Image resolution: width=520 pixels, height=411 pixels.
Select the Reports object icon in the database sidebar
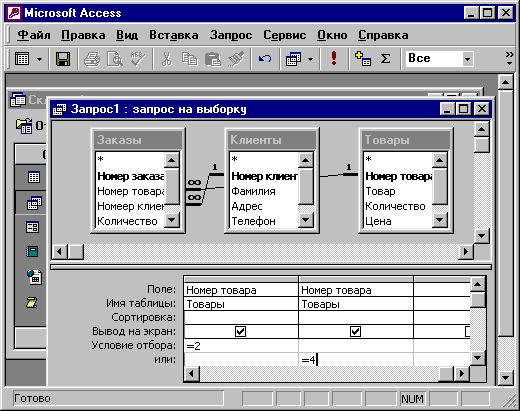(x=32, y=251)
